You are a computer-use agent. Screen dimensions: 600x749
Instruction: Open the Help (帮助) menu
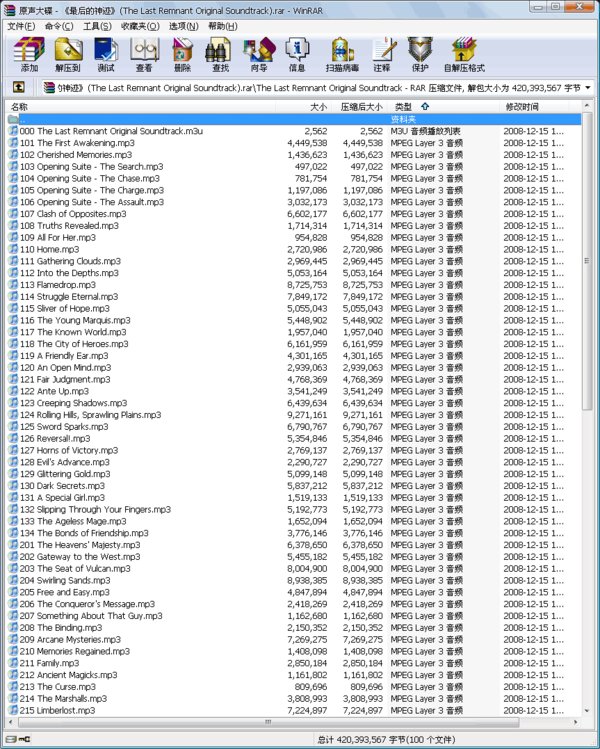[223, 26]
